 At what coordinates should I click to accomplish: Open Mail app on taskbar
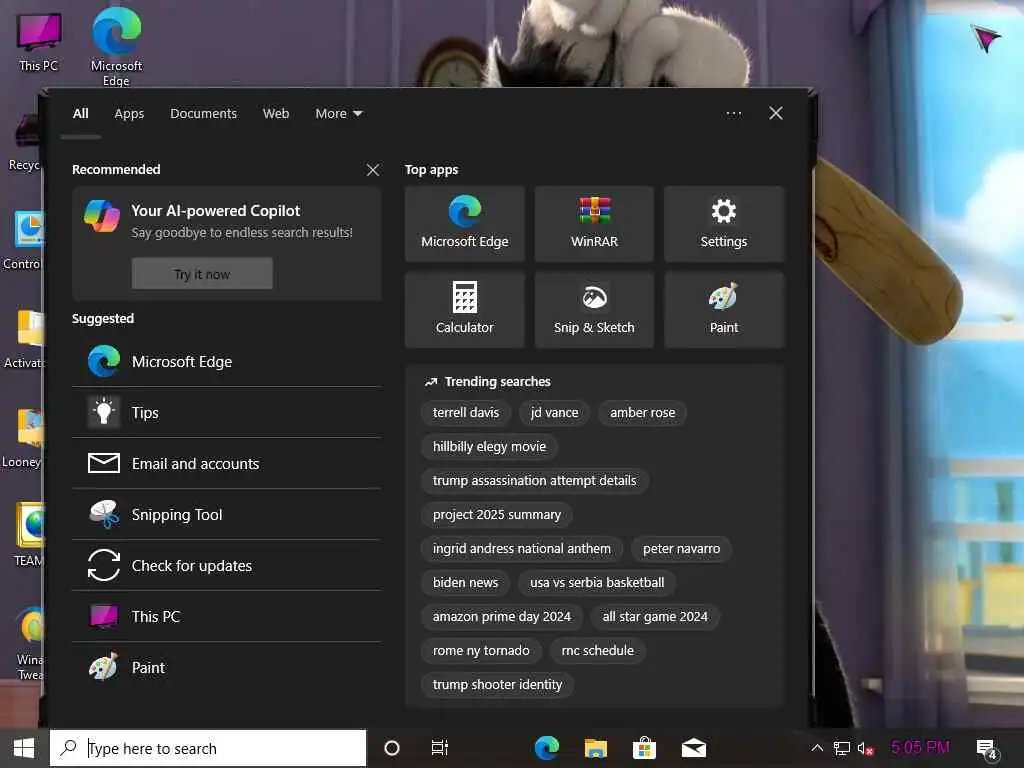click(x=694, y=748)
